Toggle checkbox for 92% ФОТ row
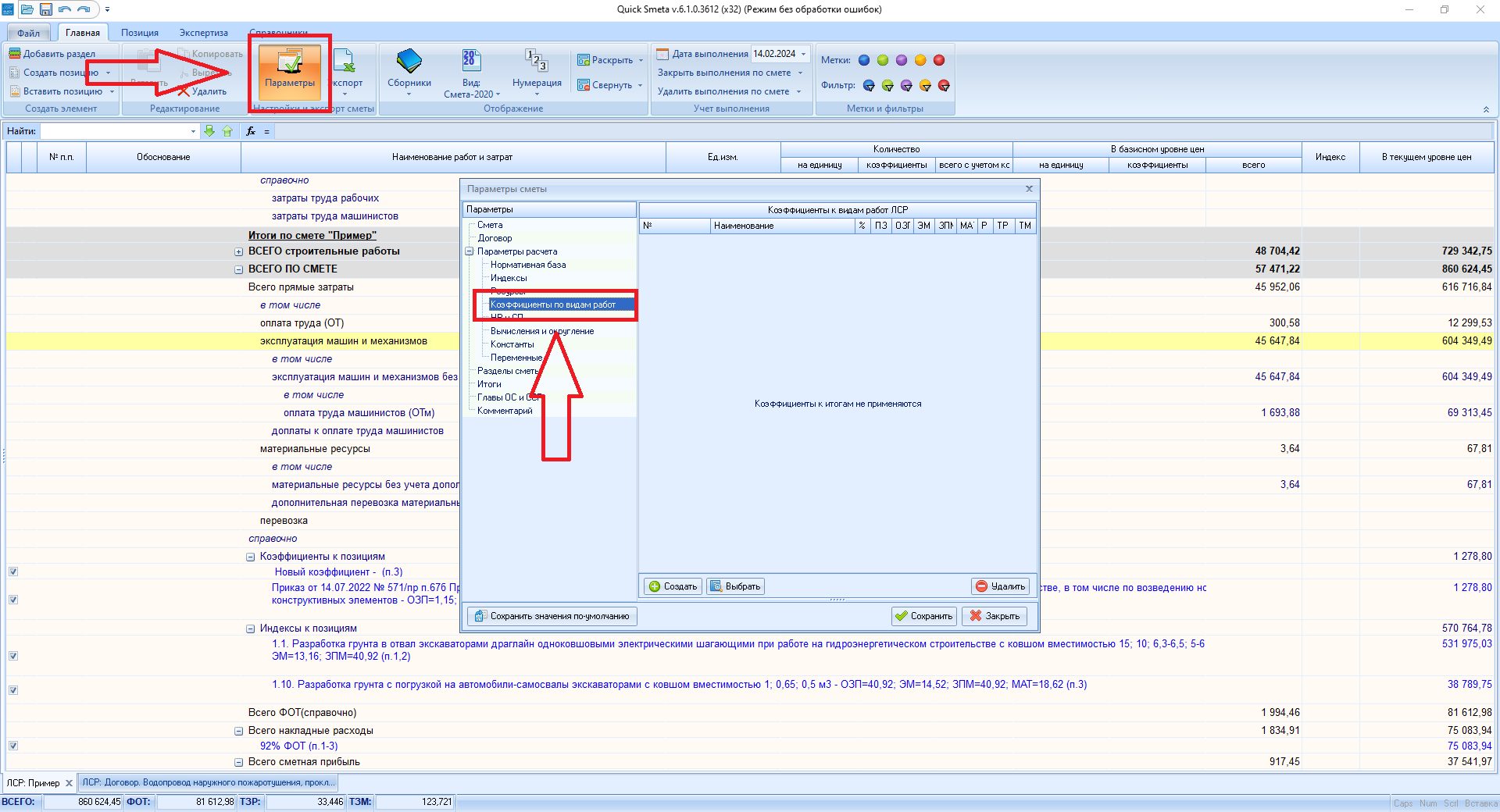This screenshot has width=1500, height=812. [13, 746]
